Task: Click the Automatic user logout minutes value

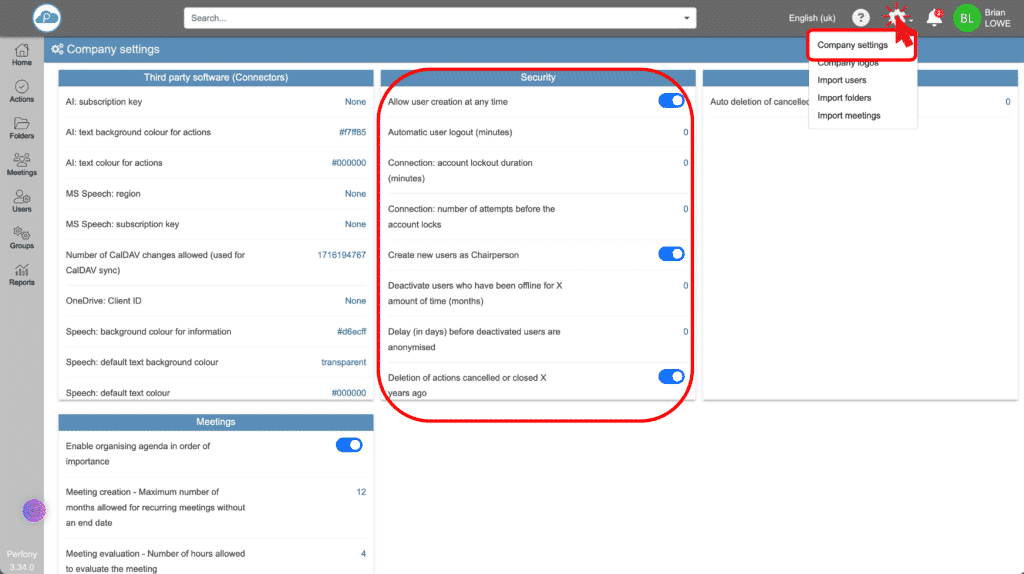Action: [x=685, y=132]
